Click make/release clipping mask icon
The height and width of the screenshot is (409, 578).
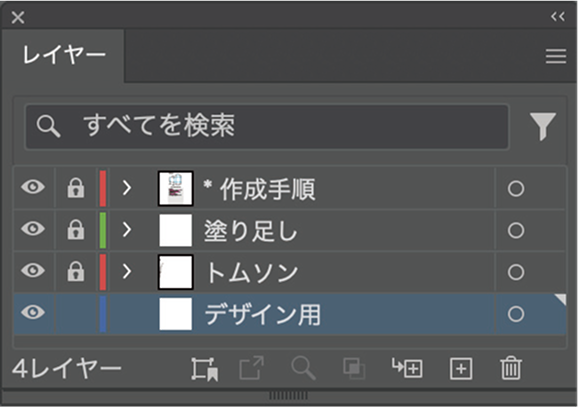(354, 368)
